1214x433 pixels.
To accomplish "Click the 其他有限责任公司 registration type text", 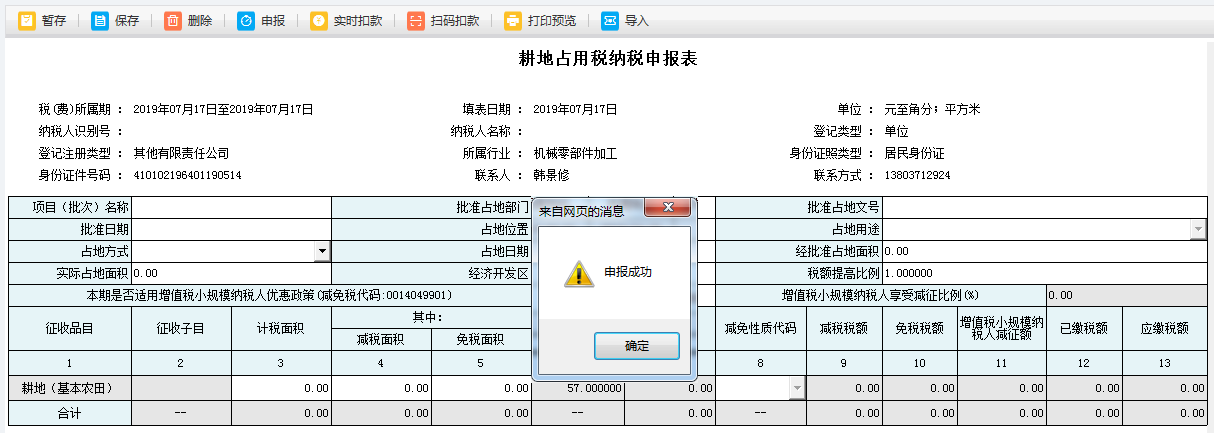I will (181, 153).
